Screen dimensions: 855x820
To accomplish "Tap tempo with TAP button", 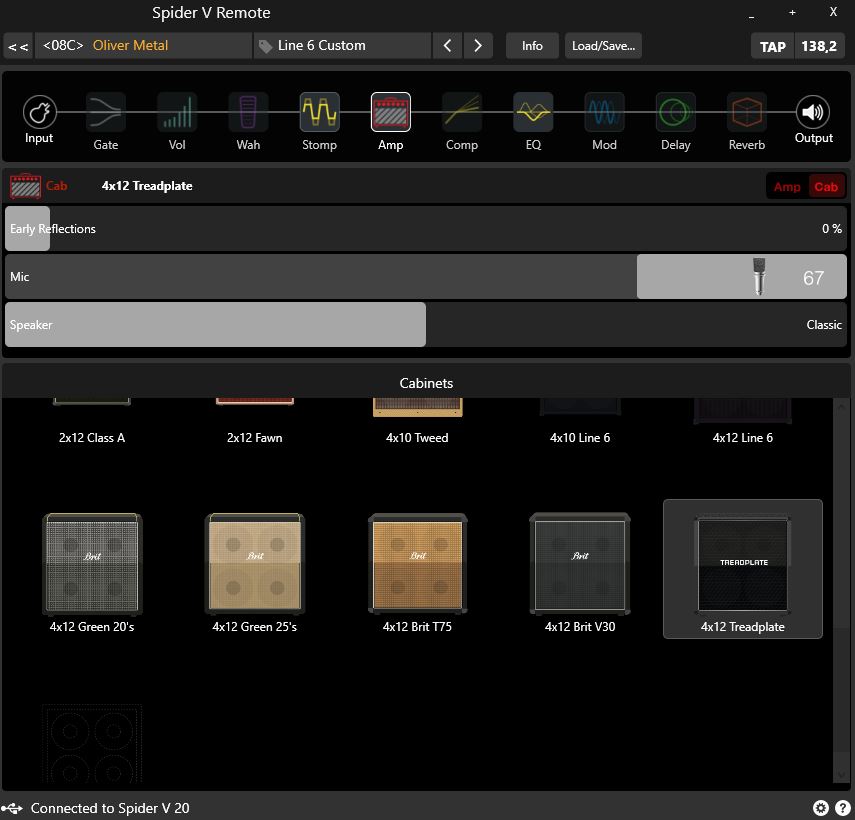I will [773, 46].
